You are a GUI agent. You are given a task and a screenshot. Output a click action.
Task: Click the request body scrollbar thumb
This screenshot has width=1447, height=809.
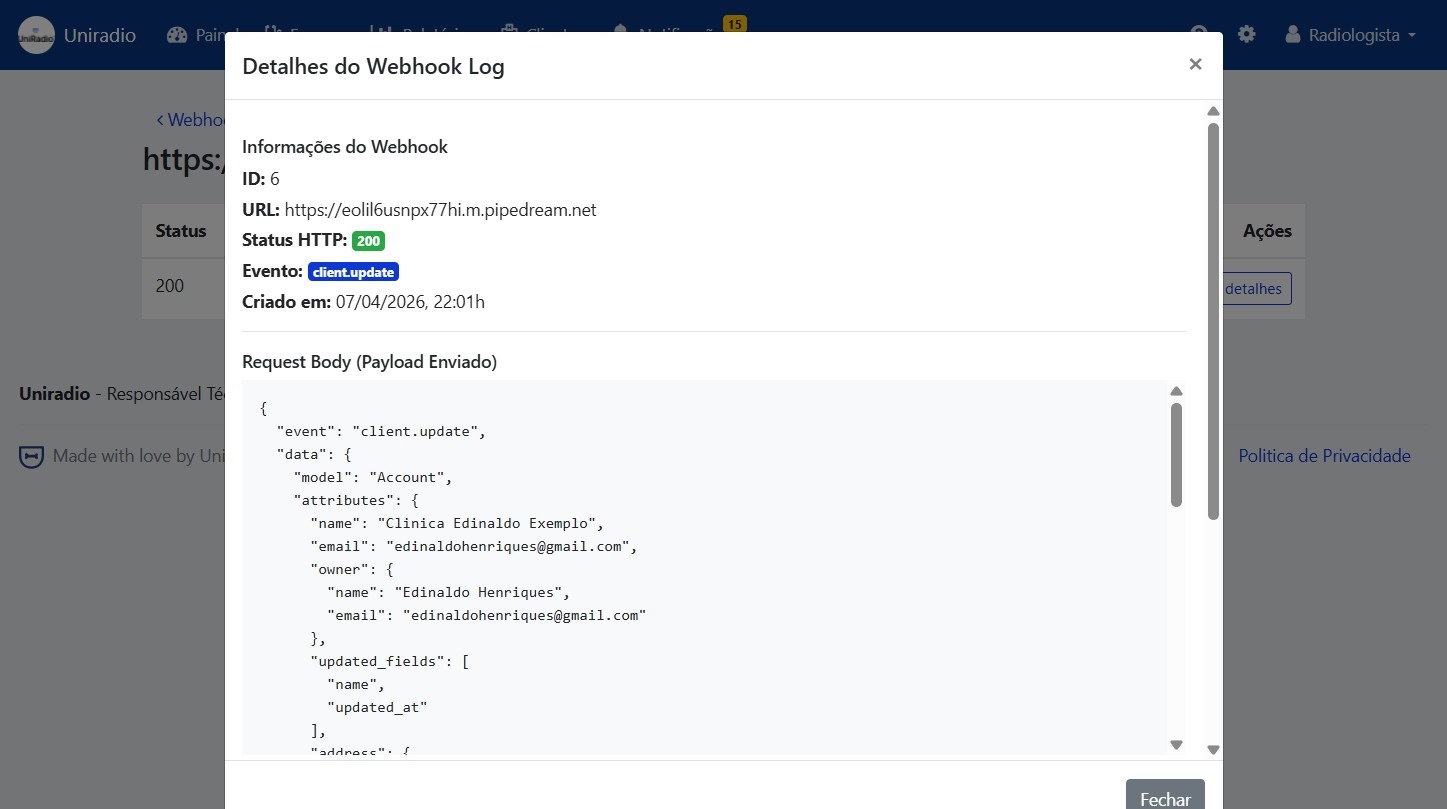1176,455
